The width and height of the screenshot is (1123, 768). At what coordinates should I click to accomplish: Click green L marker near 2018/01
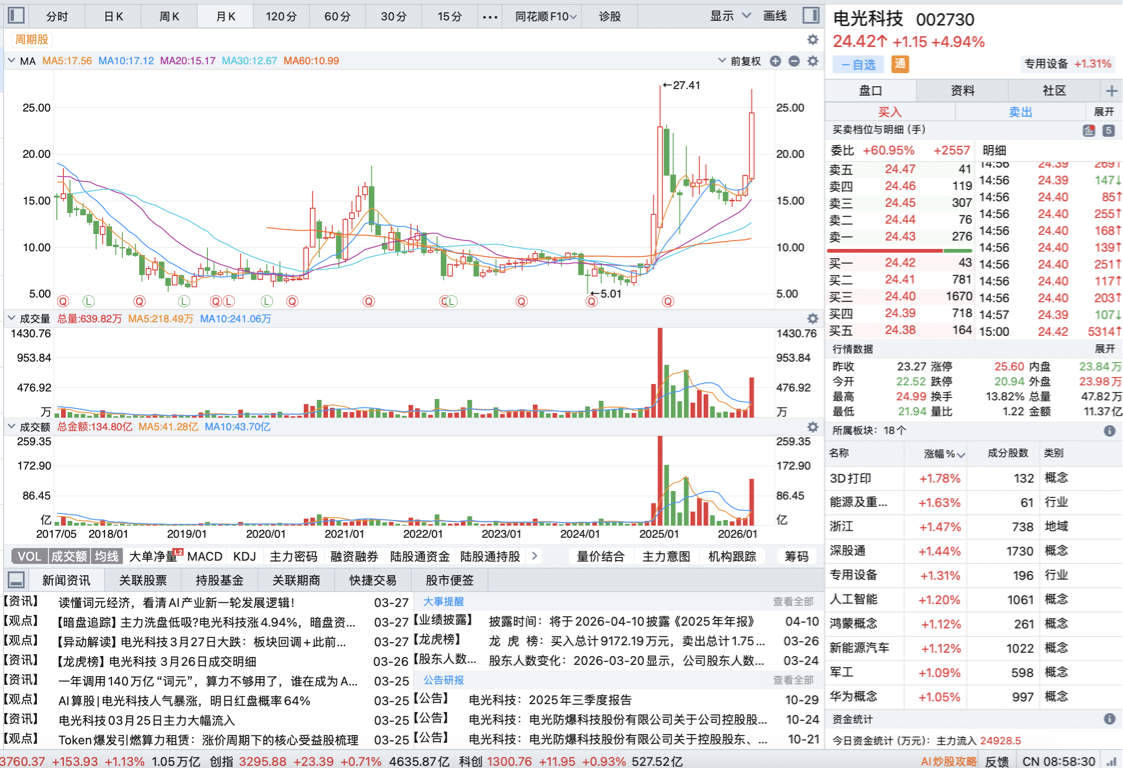coord(88,302)
